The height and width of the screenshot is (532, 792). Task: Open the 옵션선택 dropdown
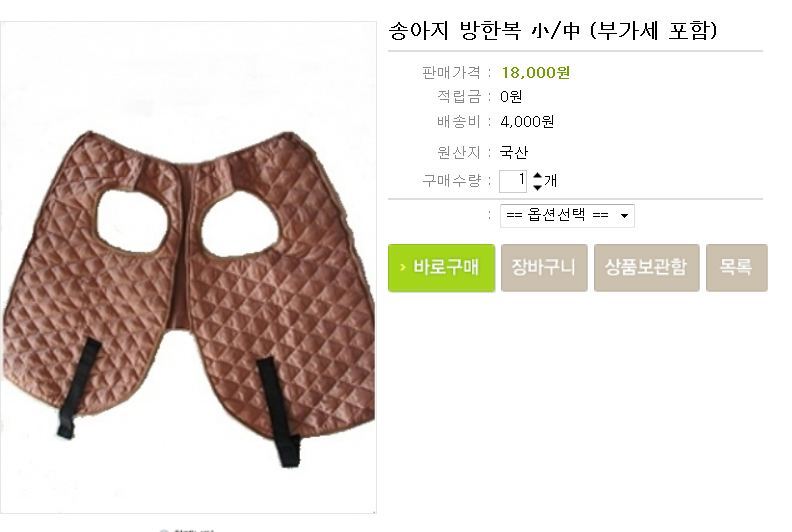pos(567,216)
